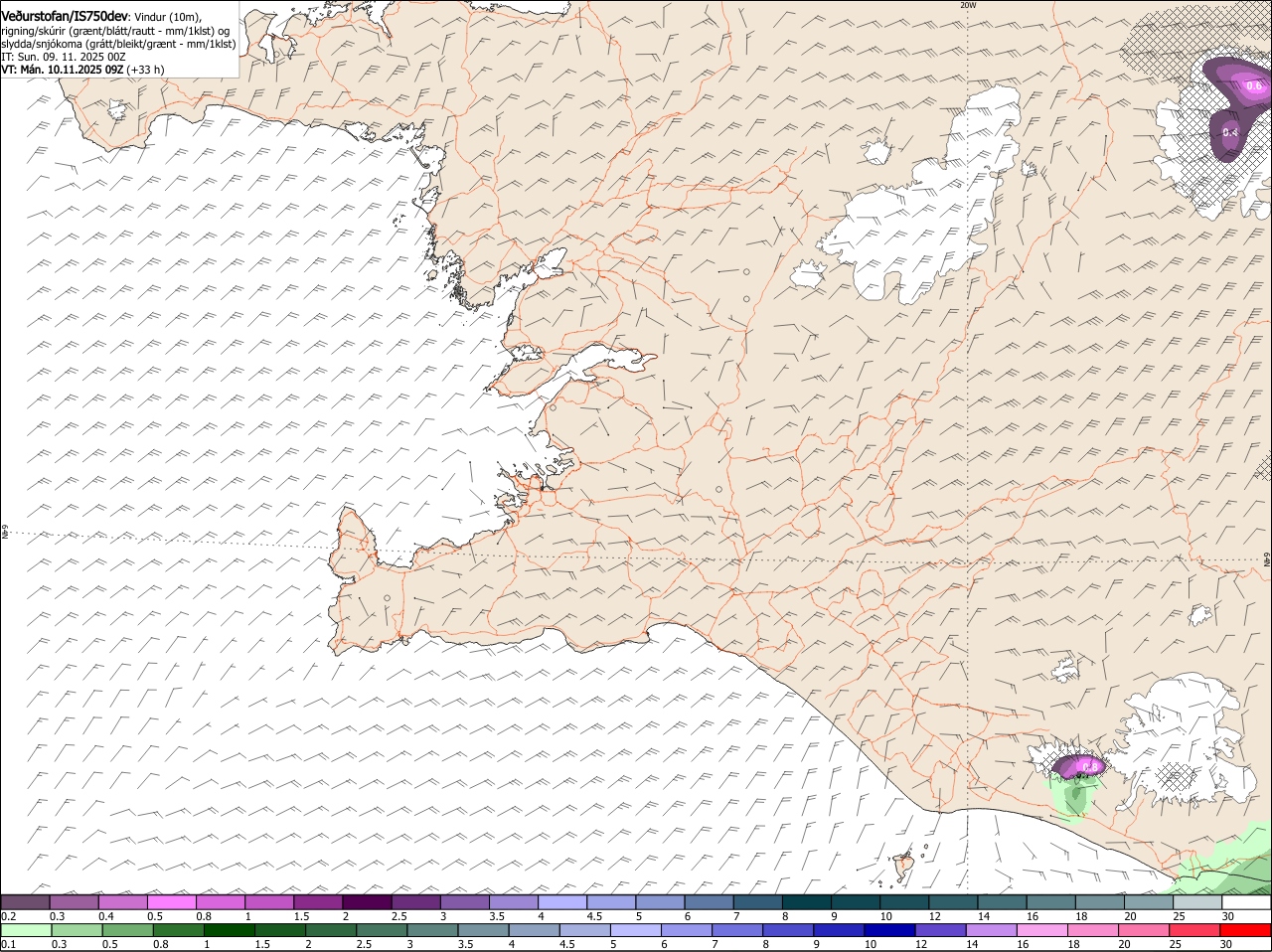Click the bright pink 0.5 swatch in snow scale
The image size is (1272, 952).
[x=171, y=902]
